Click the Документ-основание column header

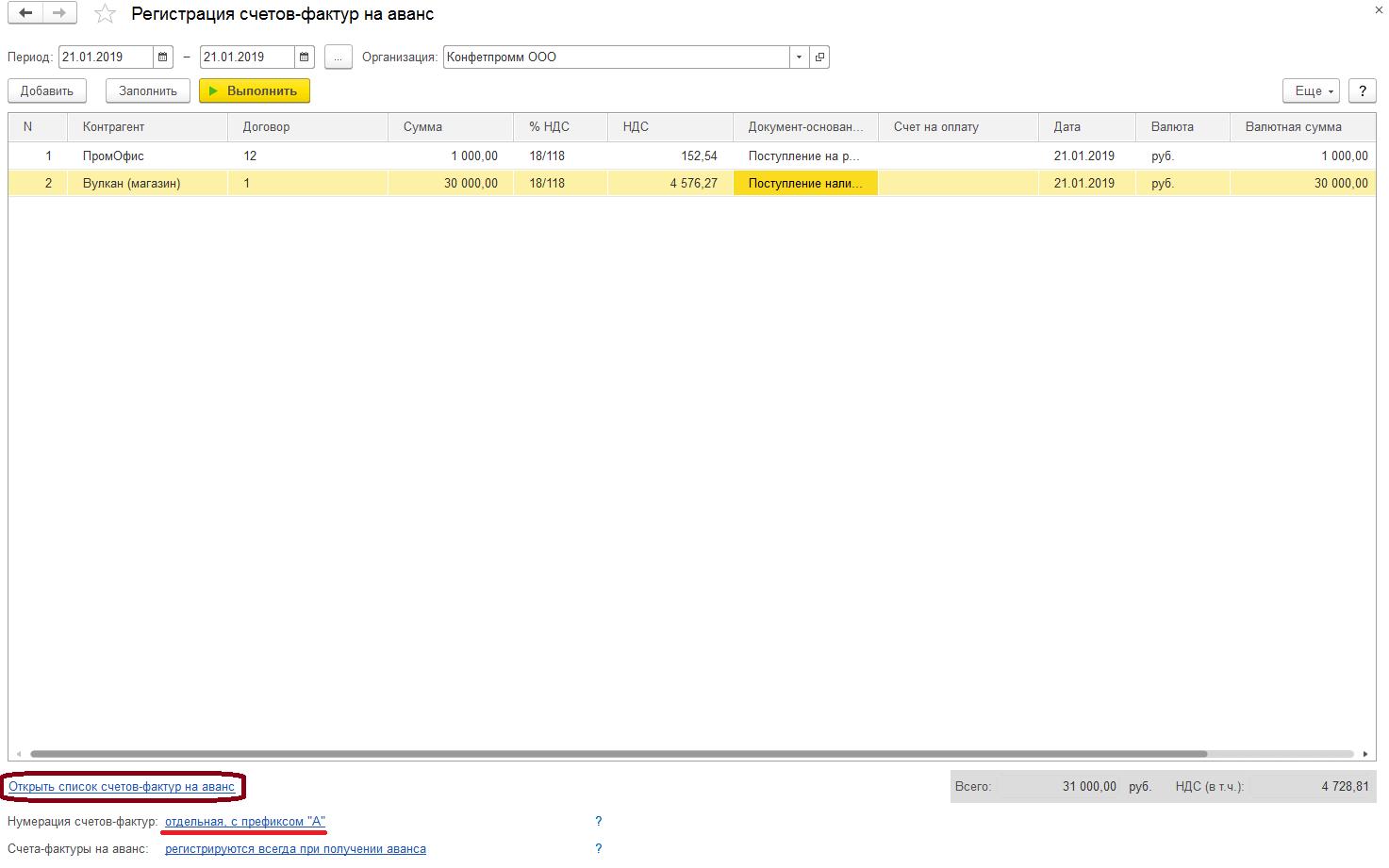tap(805, 126)
